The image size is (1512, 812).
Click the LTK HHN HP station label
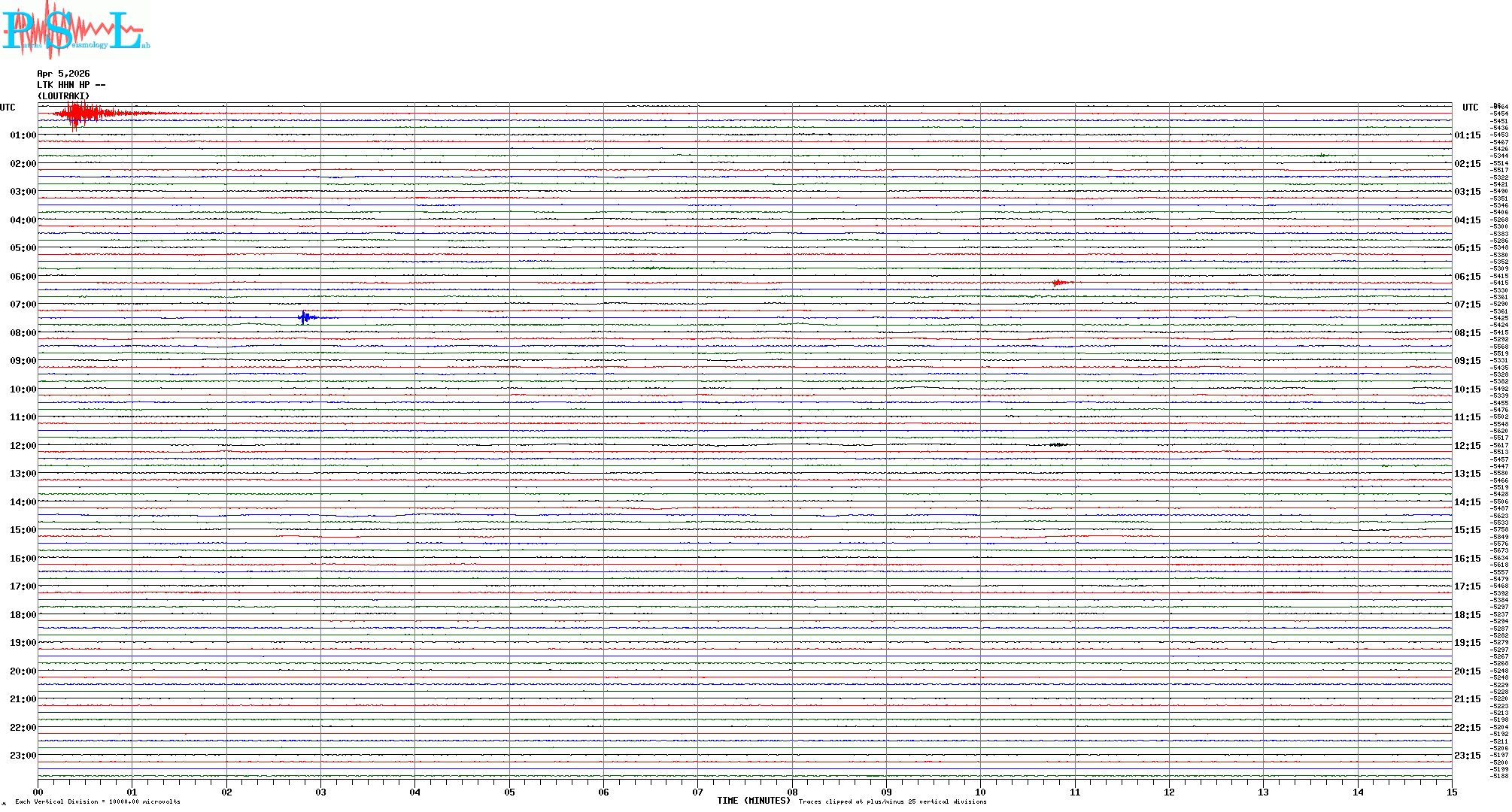[71, 85]
